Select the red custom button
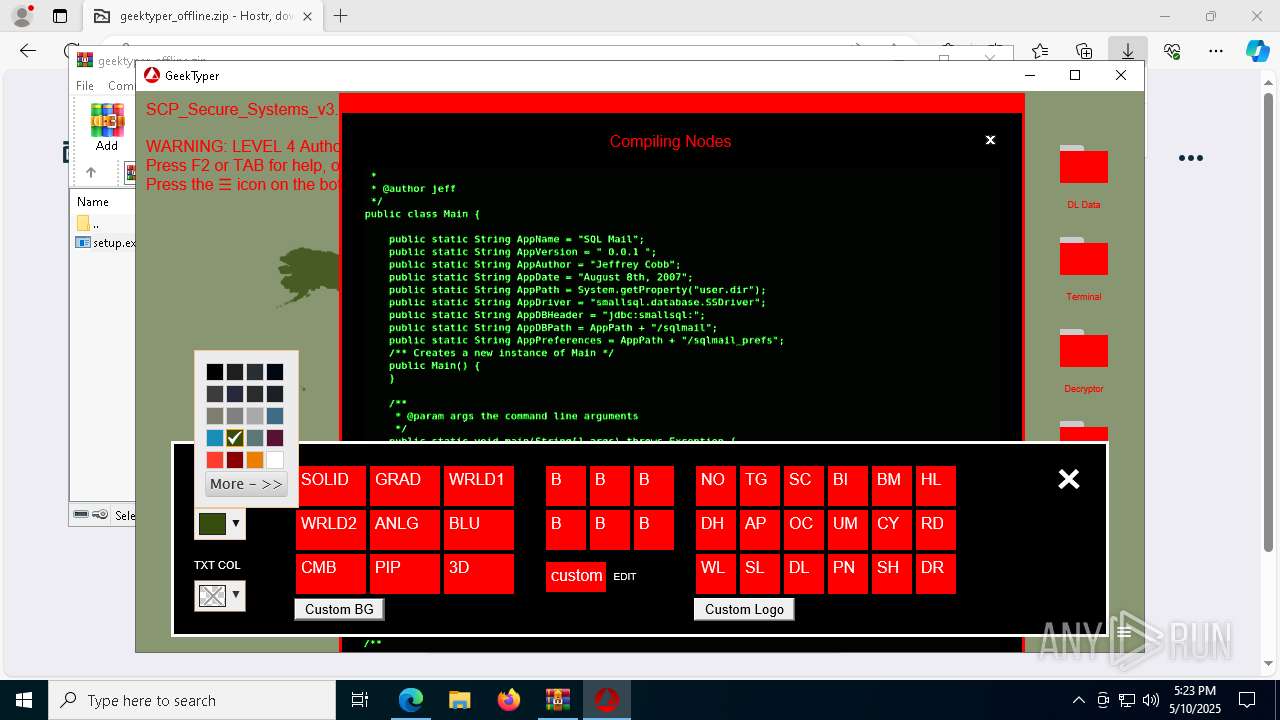Image resolution: width=1280 pixels, height=720 pixels. coord(576,576)
